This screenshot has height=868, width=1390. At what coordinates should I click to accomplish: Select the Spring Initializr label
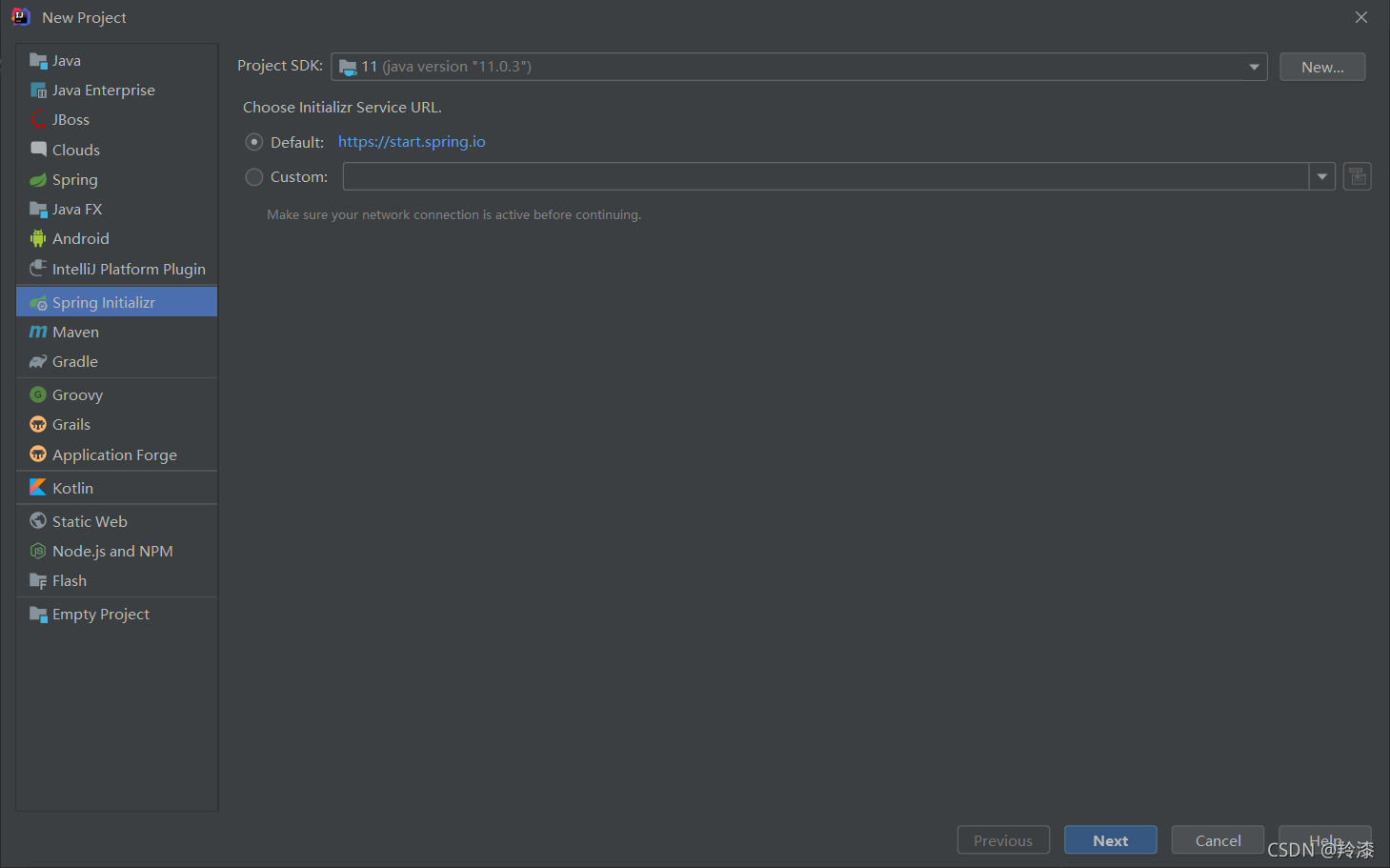tap(104, 303)
